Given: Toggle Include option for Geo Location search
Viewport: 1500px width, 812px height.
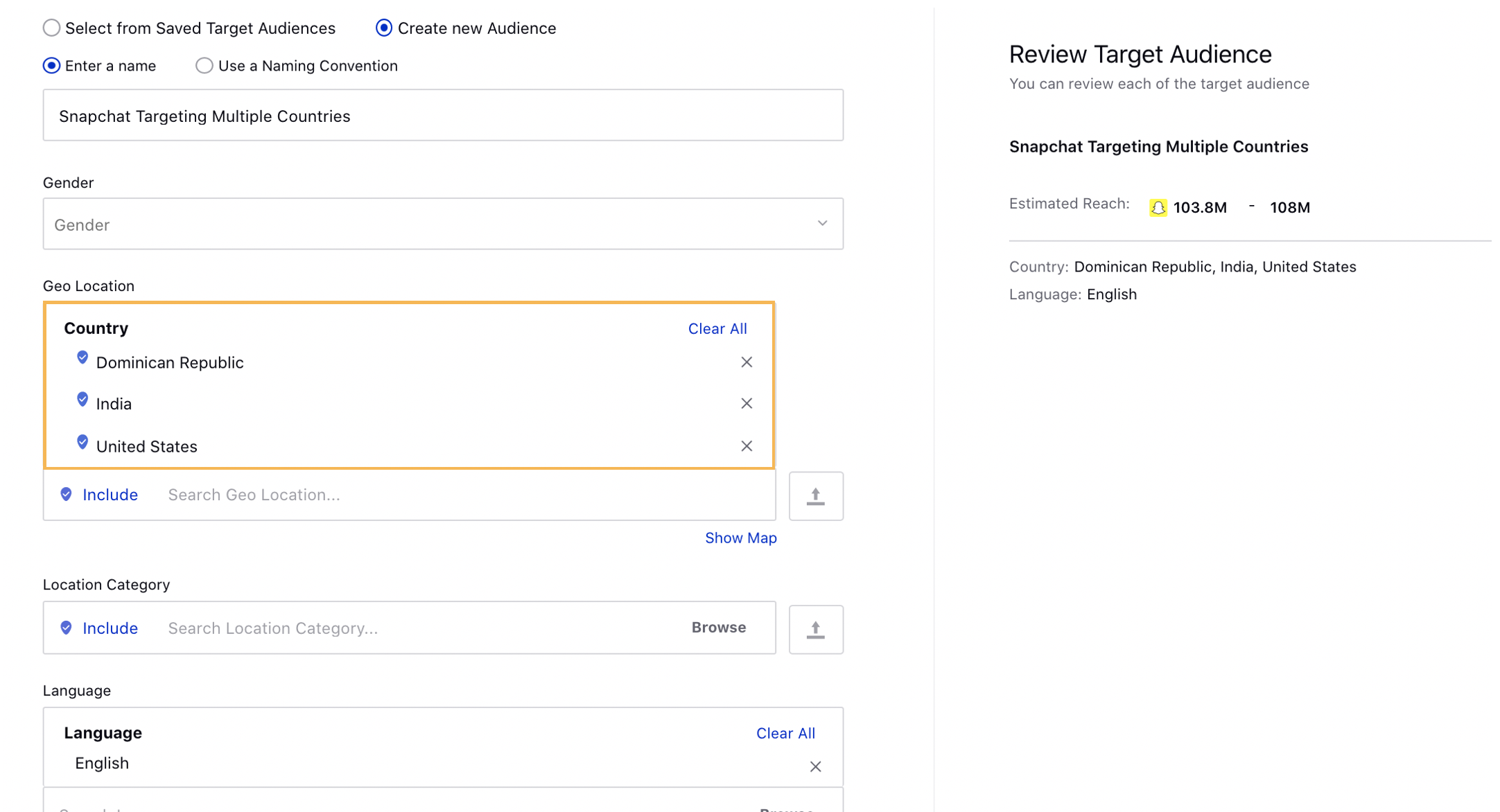Looking at the screenshot, I should [110, 495].
